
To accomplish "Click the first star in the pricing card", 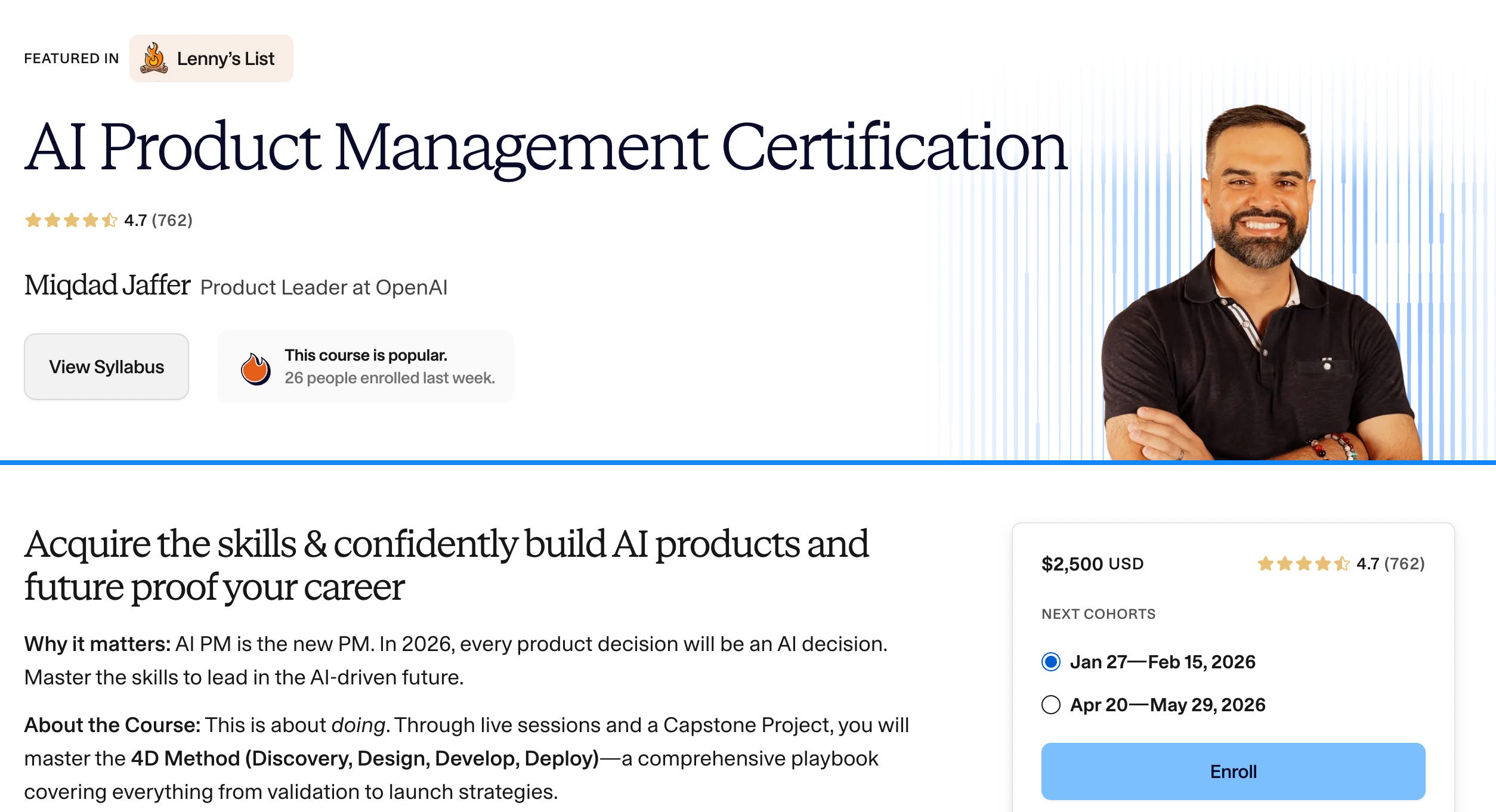I will tap(1265, 563).
